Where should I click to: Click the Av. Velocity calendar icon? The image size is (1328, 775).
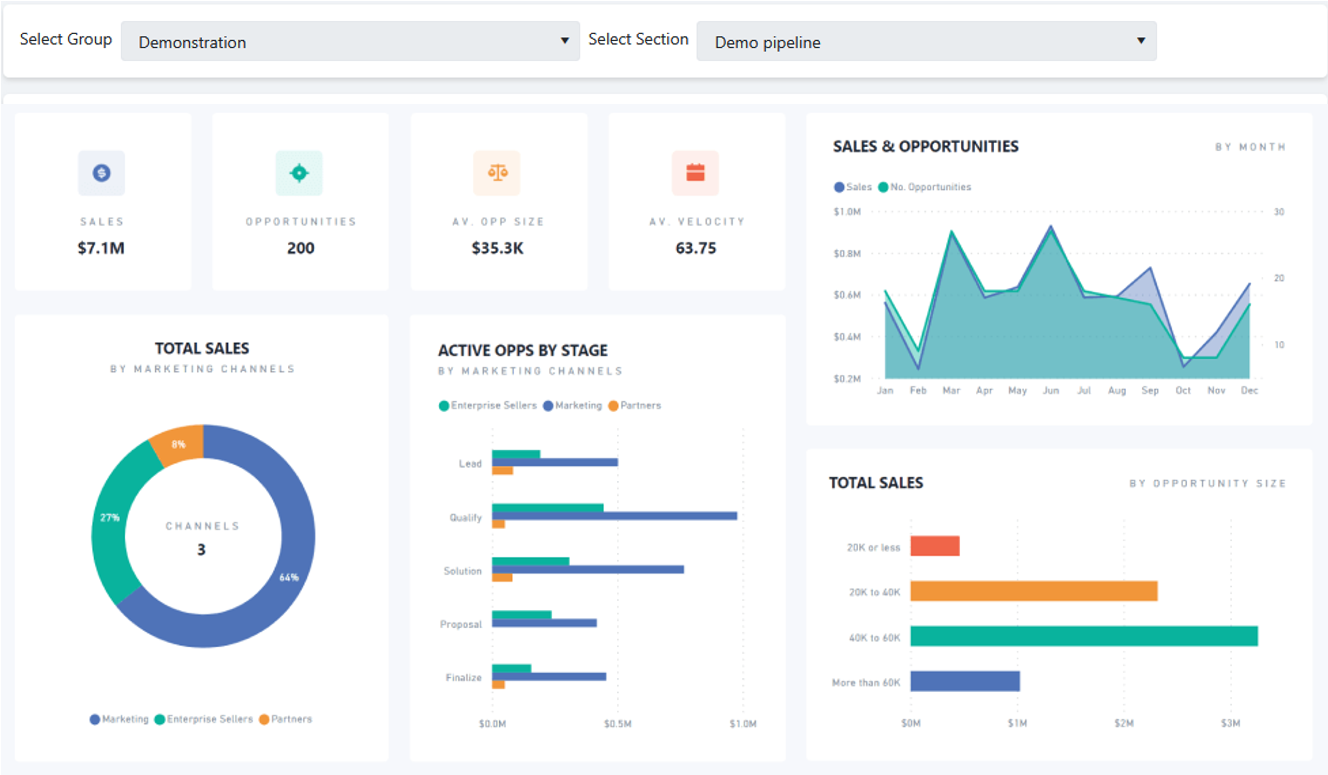click(695, 173)
